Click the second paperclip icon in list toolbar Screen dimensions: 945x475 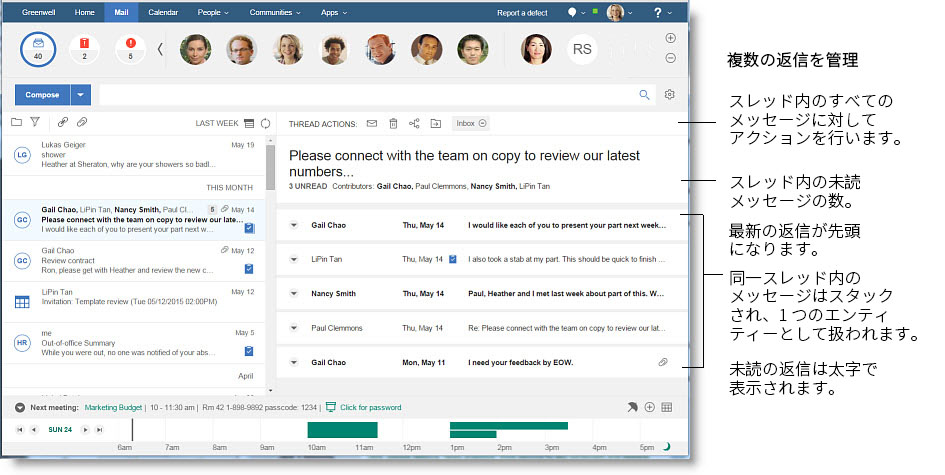tap(82, 122)
